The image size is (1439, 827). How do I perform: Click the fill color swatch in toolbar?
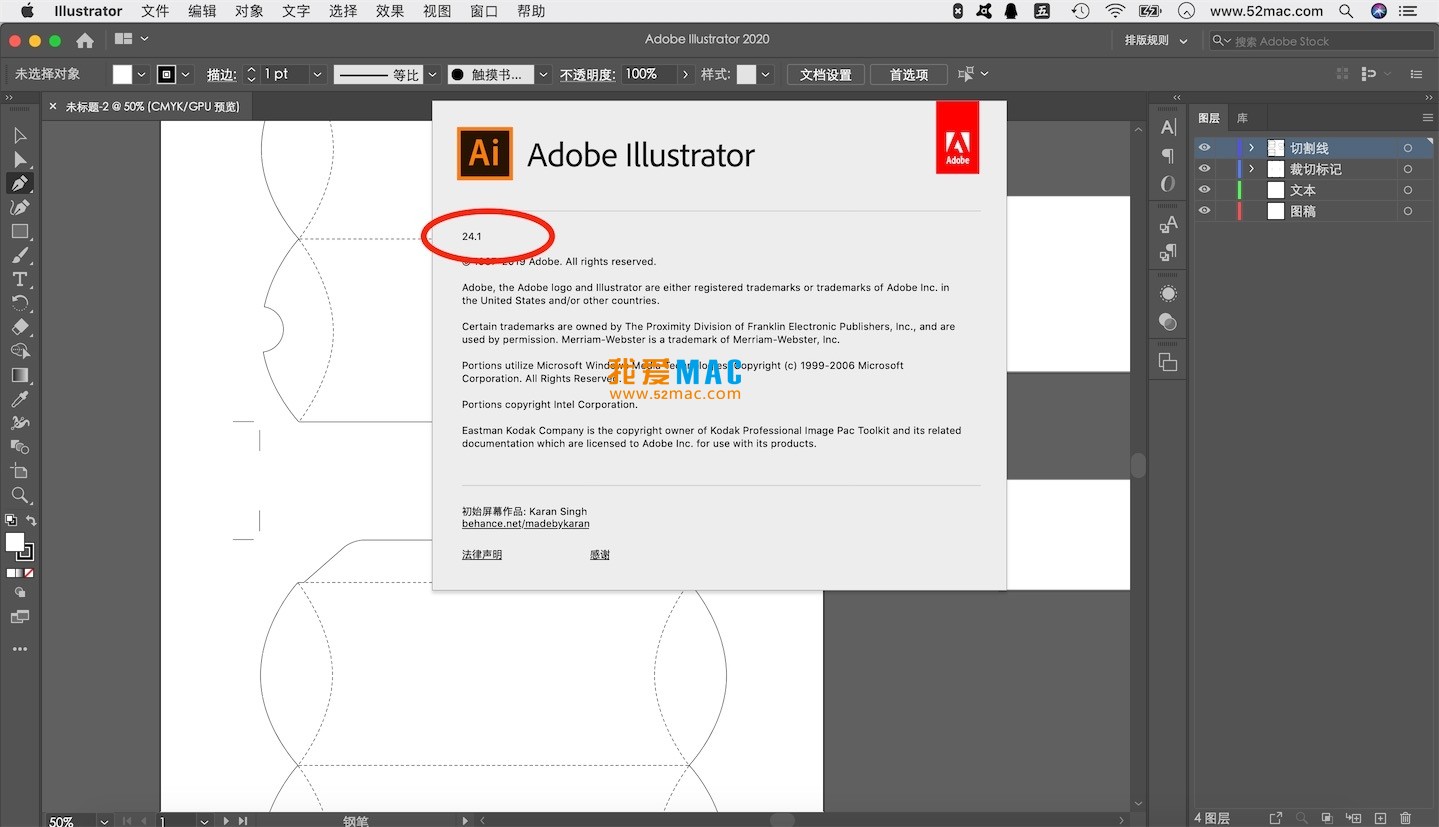(x=123, y=73)
